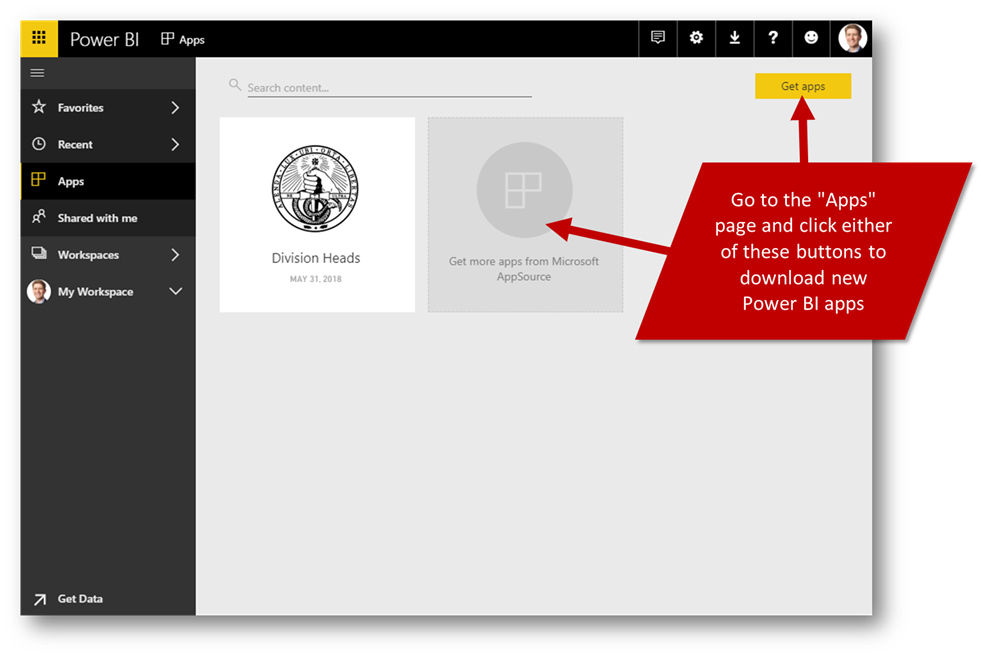Open the notifications icon in the top bar
This screenshot has width=981, height=657.
click(658, 38)
